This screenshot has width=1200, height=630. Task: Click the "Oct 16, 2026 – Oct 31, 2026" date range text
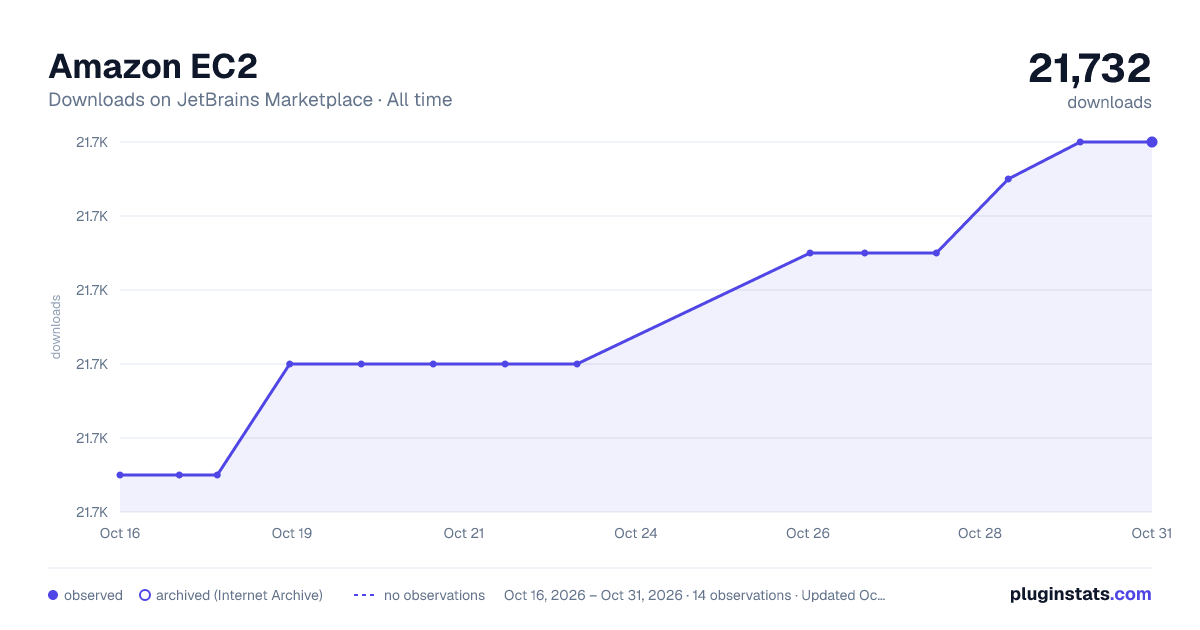click(x=591, y=595)
